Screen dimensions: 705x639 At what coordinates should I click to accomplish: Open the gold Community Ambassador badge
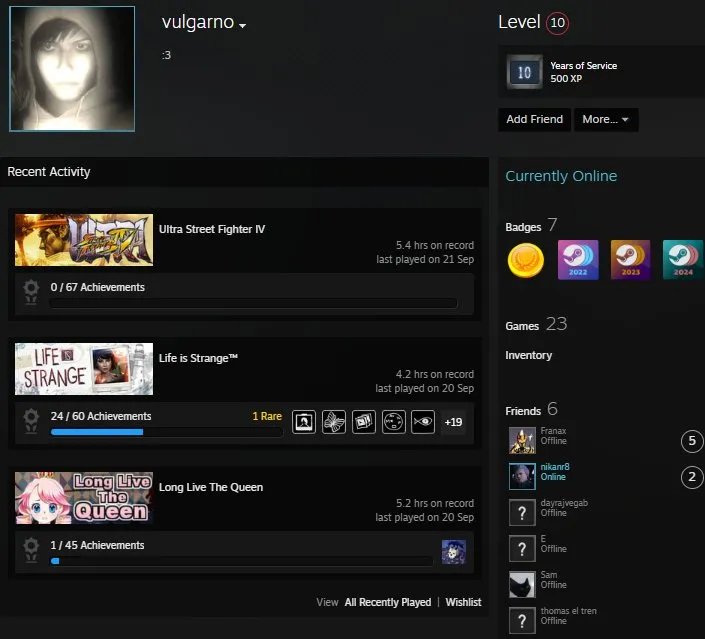point(526,260)
